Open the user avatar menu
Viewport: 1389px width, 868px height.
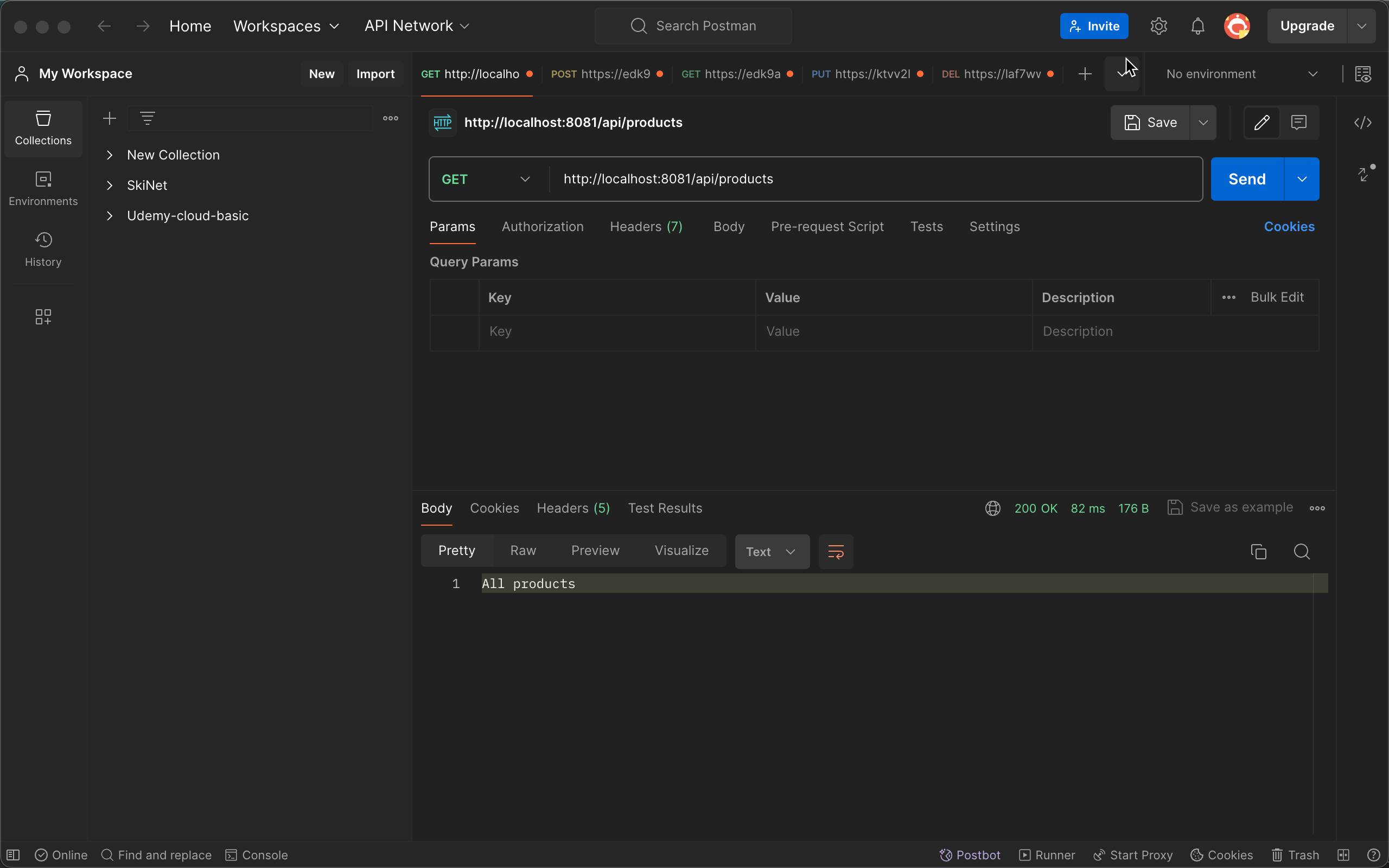pos(1237,26)
